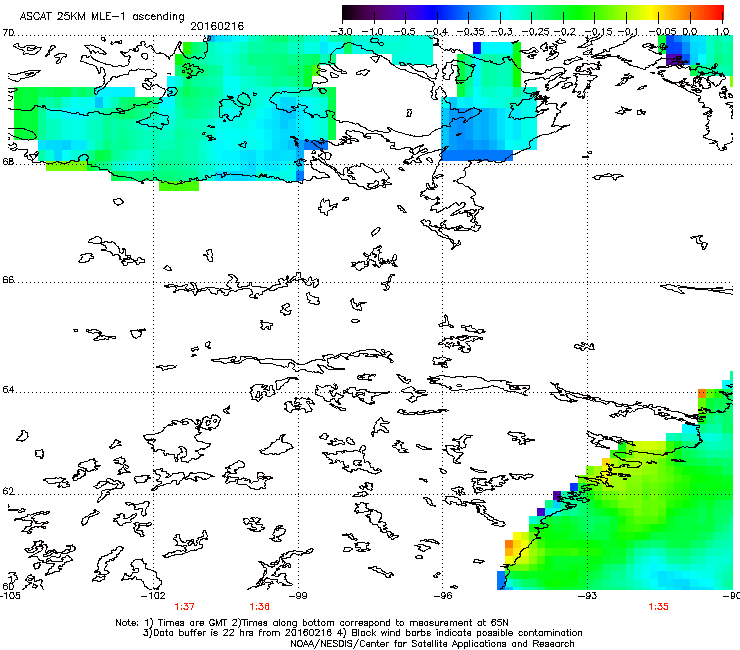Click the -0.1 color scale label

coord(628,32)
